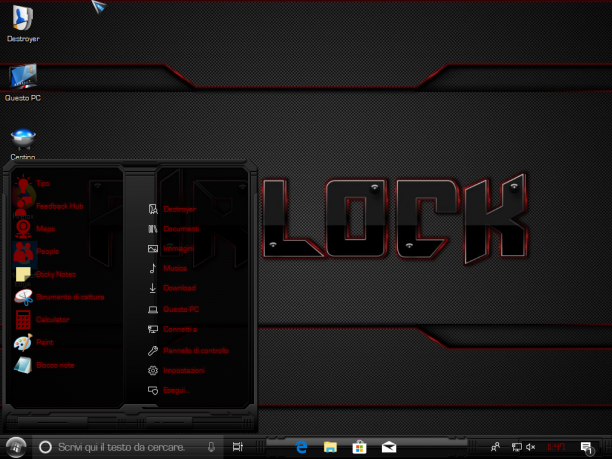Click the Cortana search text field
The height and width of the screenshot is (459, 612).
pos(127,447)
